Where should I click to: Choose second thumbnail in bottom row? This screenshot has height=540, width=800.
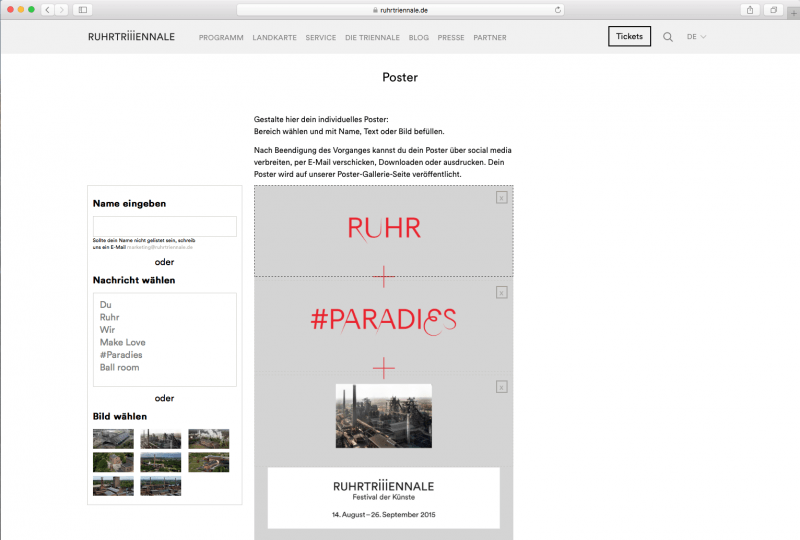point(161,486)
